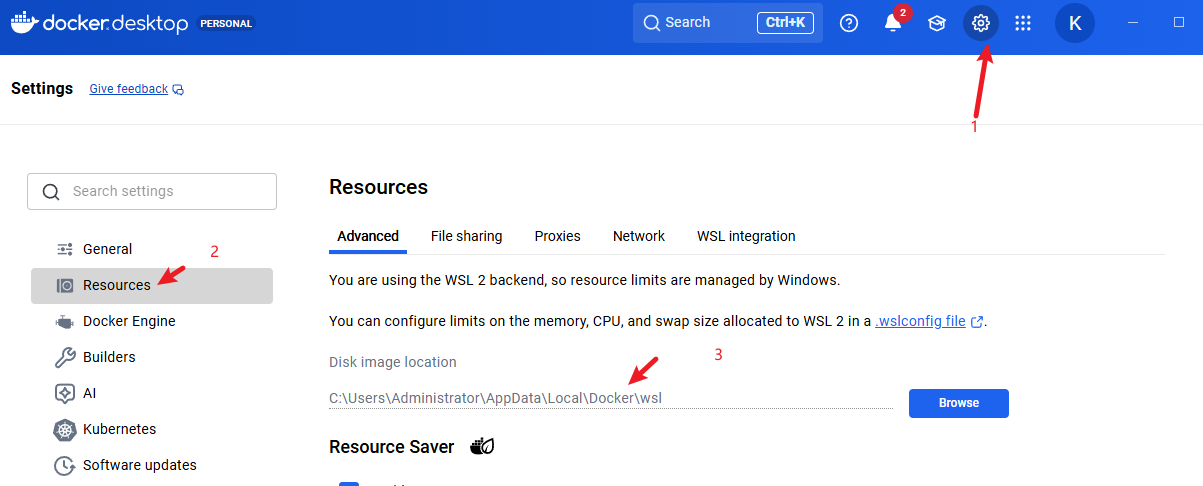This screenshot has height=486, width=1203.
Task: Select the General settings section
Action: (107, 249)
